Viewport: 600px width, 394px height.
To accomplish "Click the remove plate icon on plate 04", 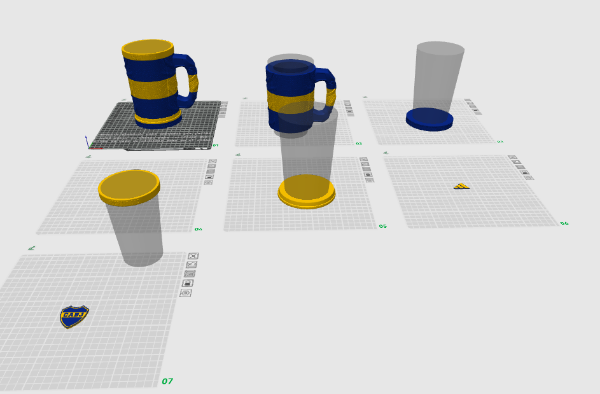I will click(213, 162).
